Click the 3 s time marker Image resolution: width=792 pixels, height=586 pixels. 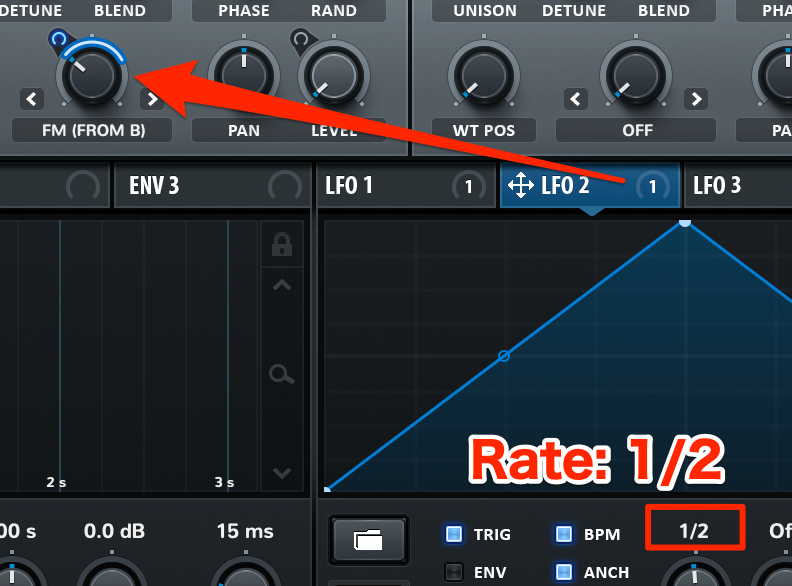coord(224,482)
